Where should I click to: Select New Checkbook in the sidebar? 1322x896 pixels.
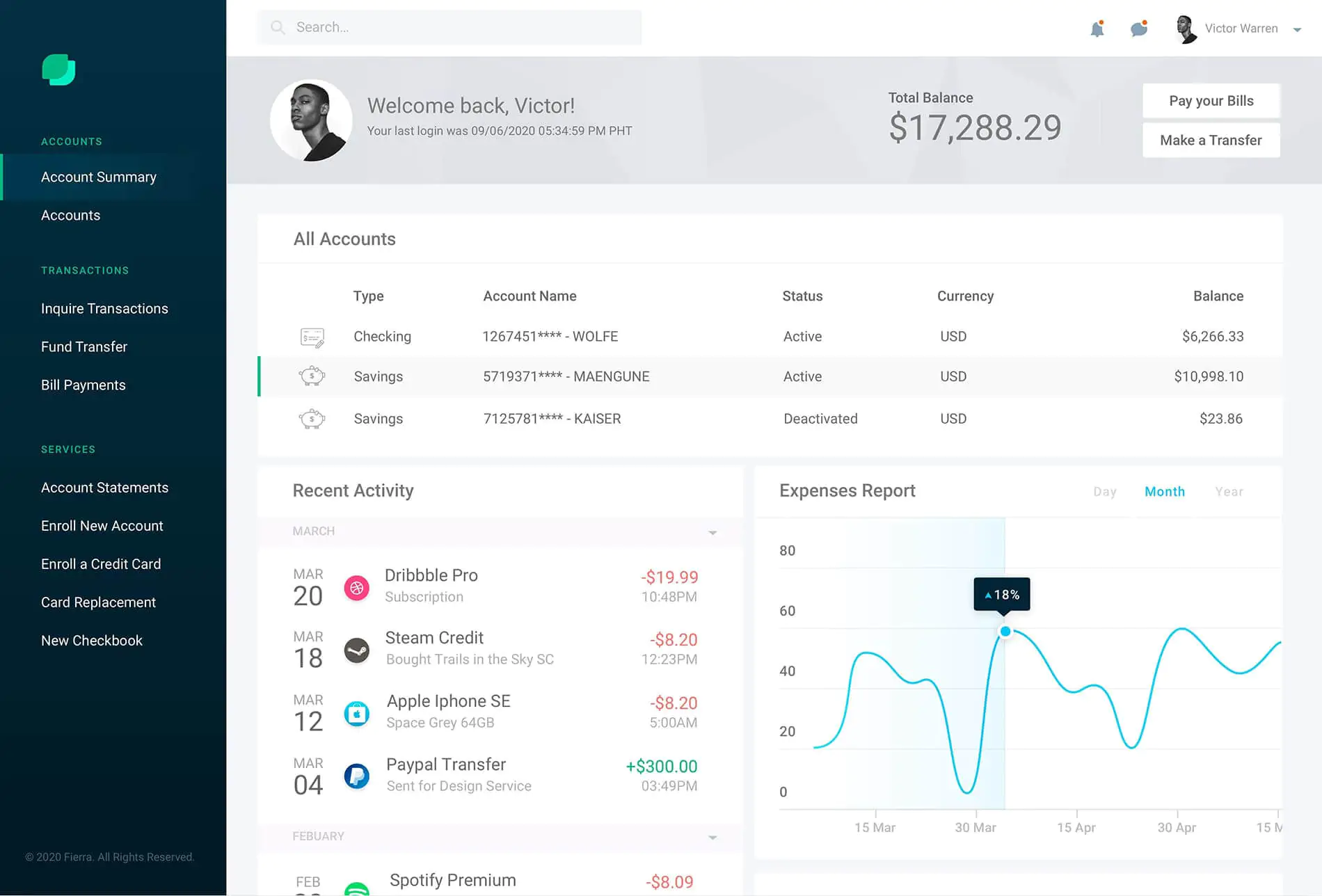point(92,640)
